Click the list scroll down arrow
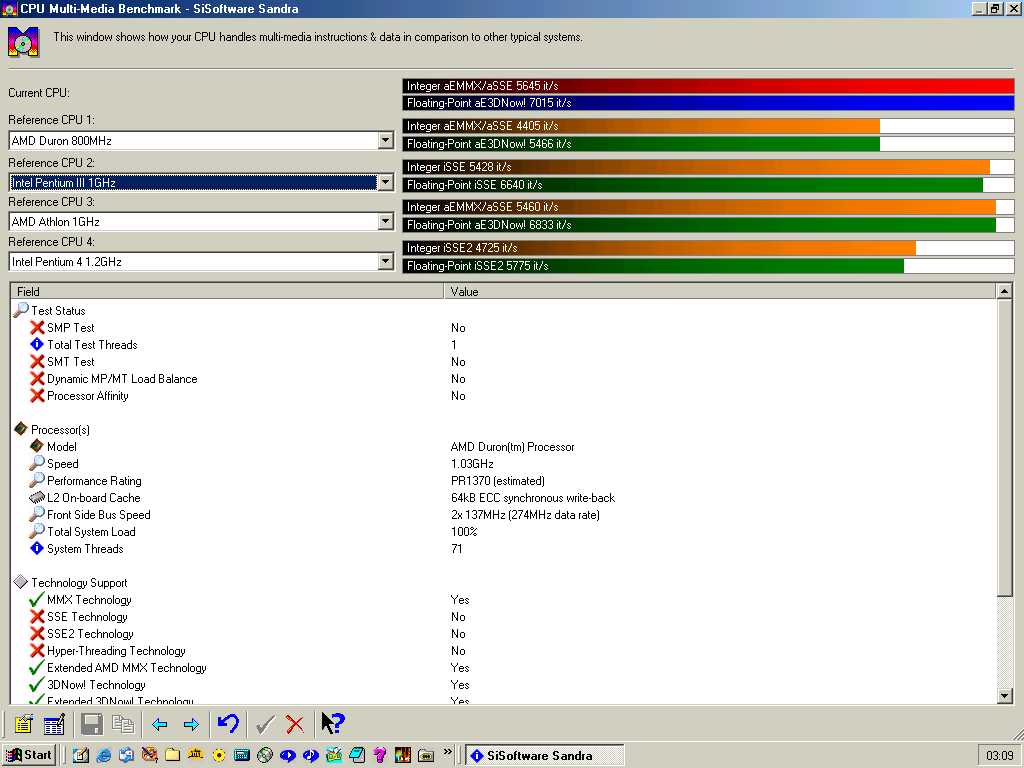Viewport: 1024px width, 768px height. (x=1004, y=696)
